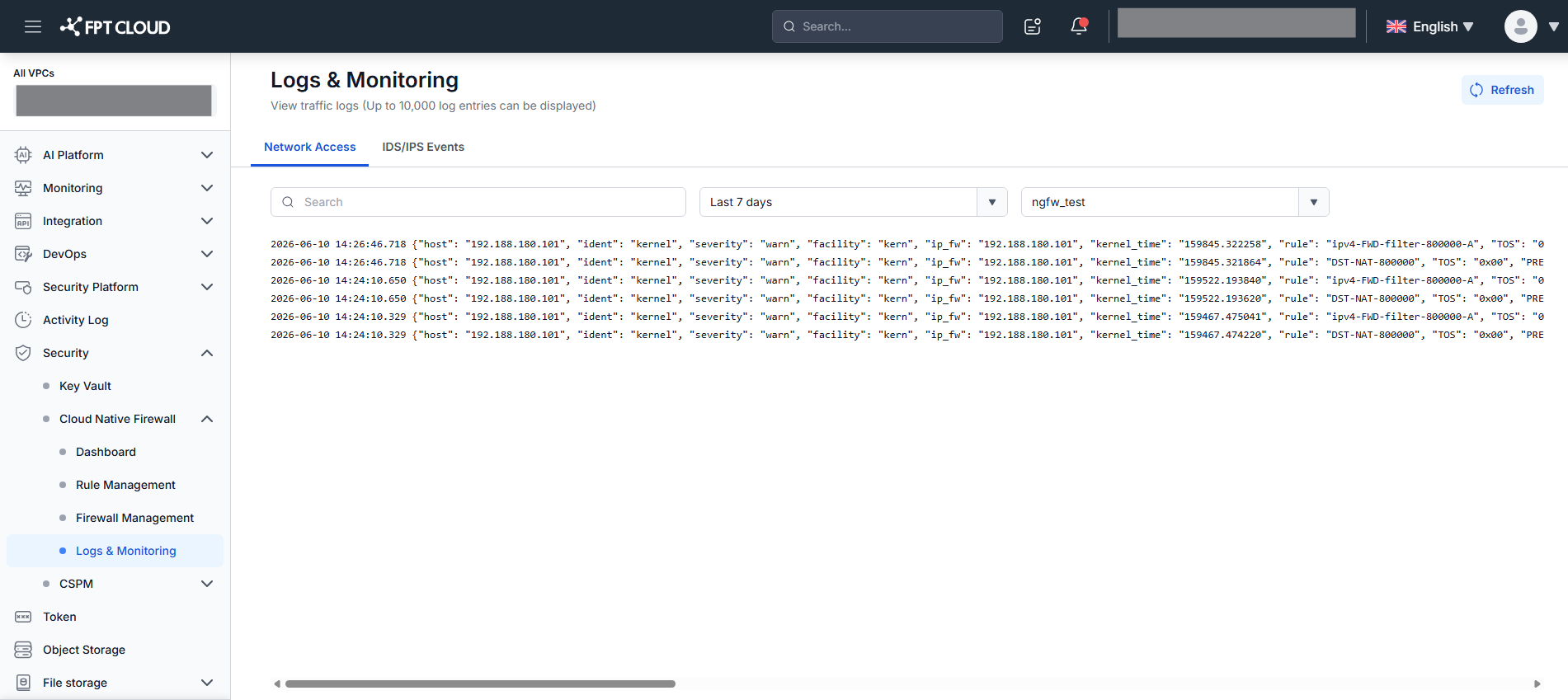The image size is (1568, 700).
Task: Open the Token page
Action: click(x=59, y=617)
